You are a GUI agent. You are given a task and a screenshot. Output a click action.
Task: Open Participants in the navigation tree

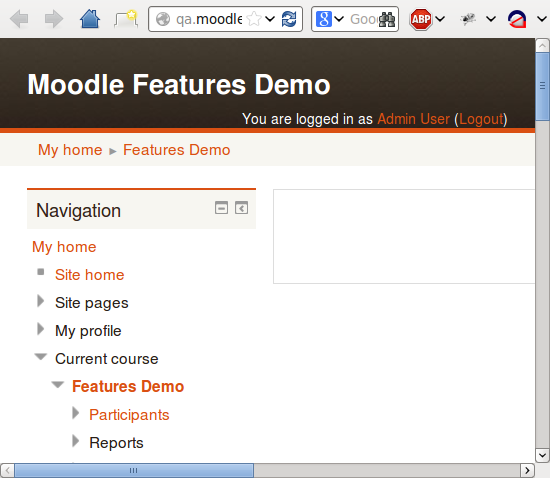pyautogui.click(x=129, y=415)
